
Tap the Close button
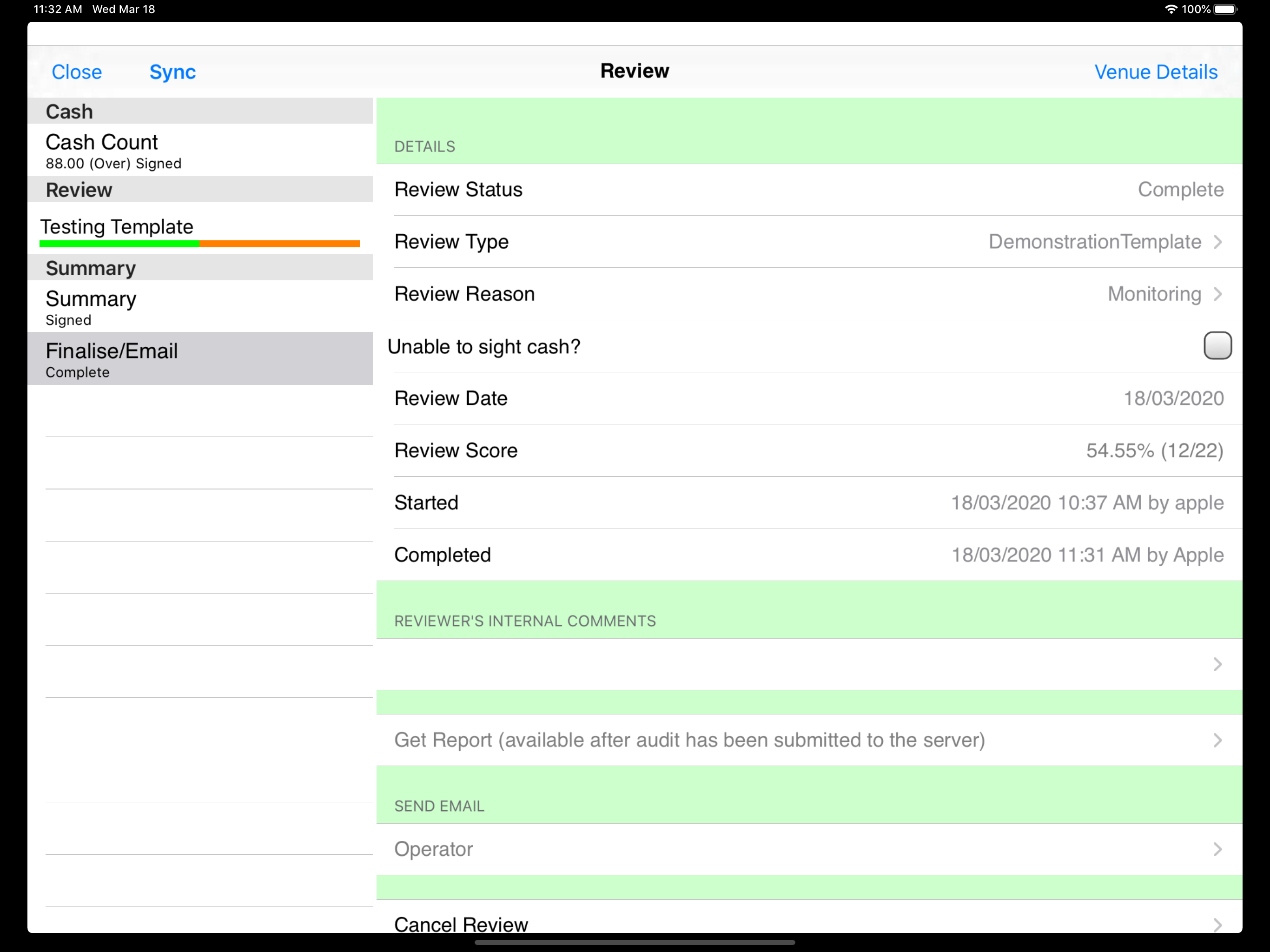[x=76, y=72]
